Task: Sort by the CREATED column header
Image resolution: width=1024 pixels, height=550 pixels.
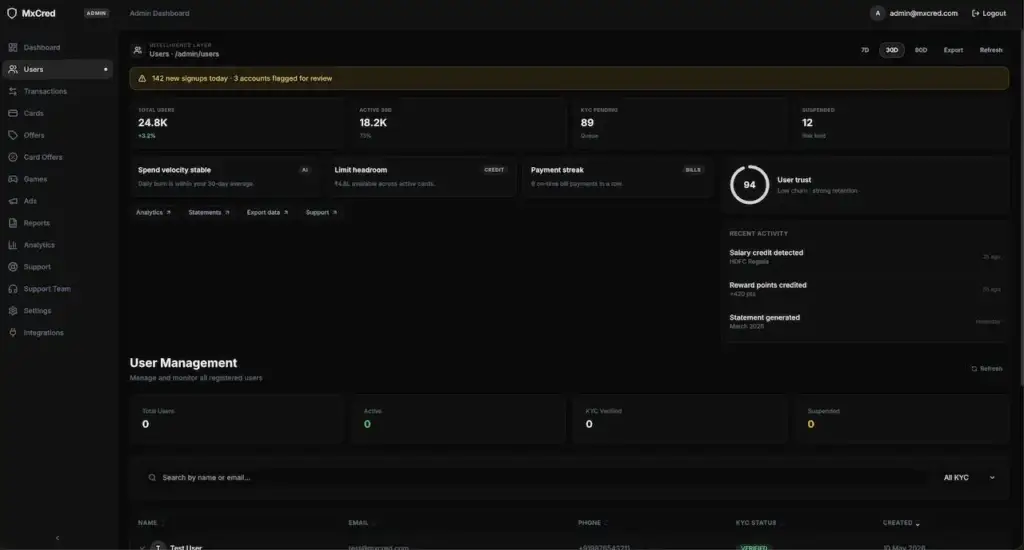Action: point(901,523)
